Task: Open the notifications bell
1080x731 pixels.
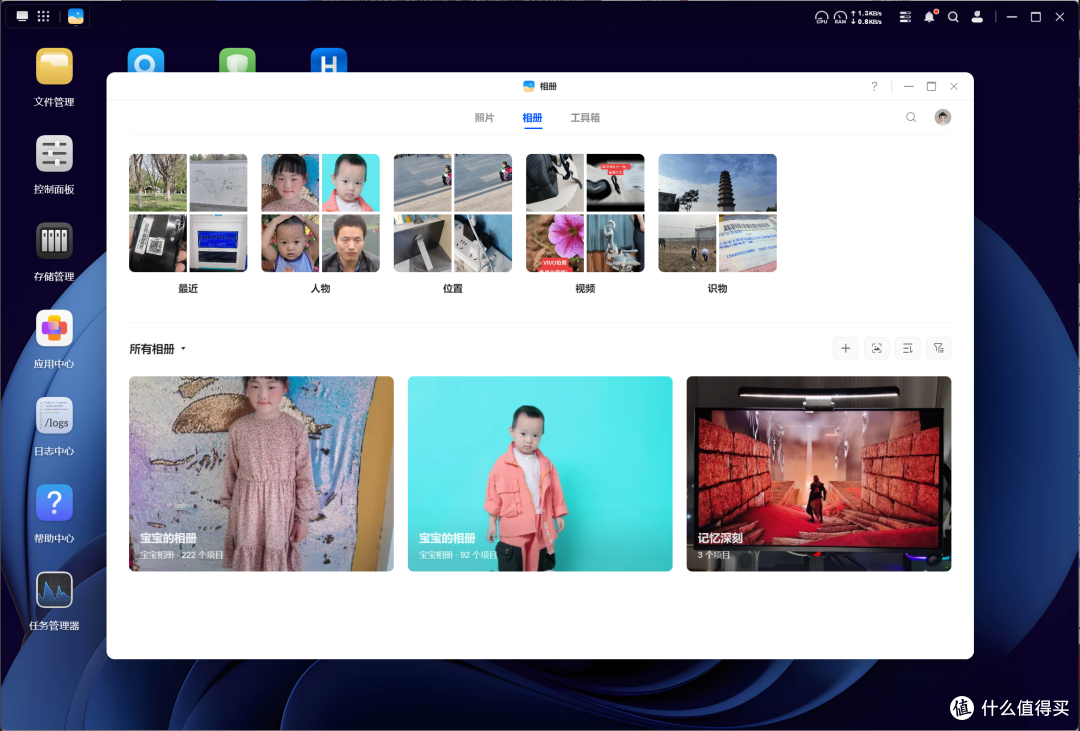Action: click(x=929, y=17)
